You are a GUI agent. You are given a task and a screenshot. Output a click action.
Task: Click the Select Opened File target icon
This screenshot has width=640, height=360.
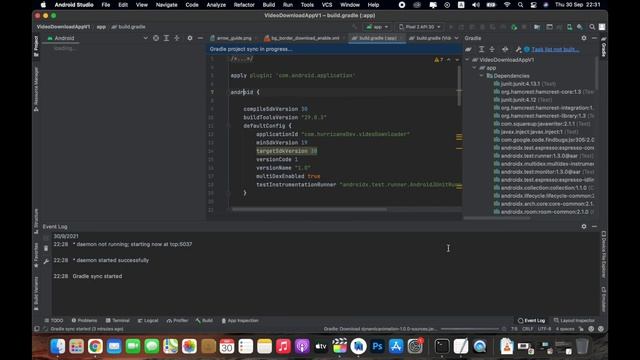pos(156,38)
